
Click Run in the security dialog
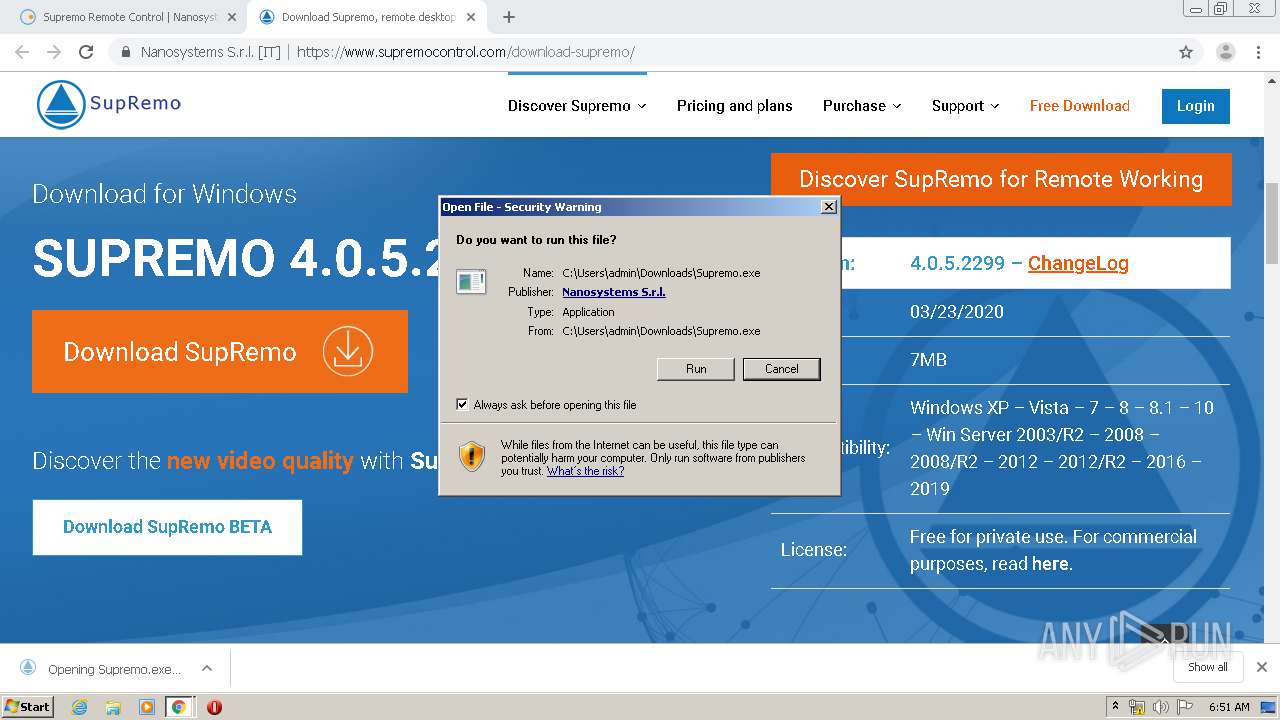[x=696, y=369]
